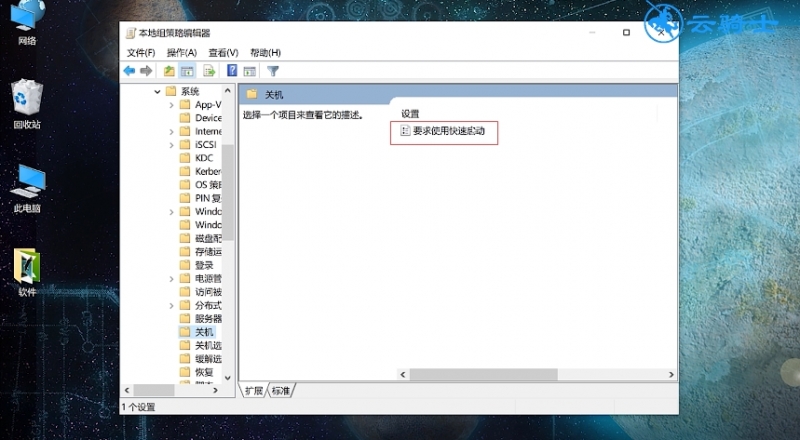The height and width of the screenshot is (440, 800).
Task: Click the Forward arrow in toolbar
Action: click(146, 71)
